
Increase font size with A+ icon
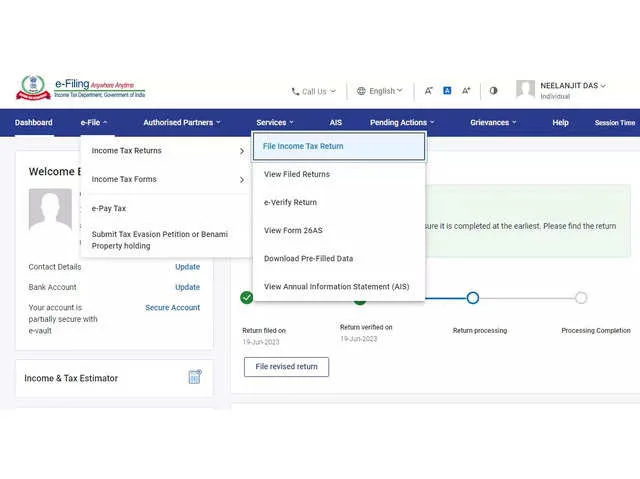pyautogui.click(x=466, y=91)
